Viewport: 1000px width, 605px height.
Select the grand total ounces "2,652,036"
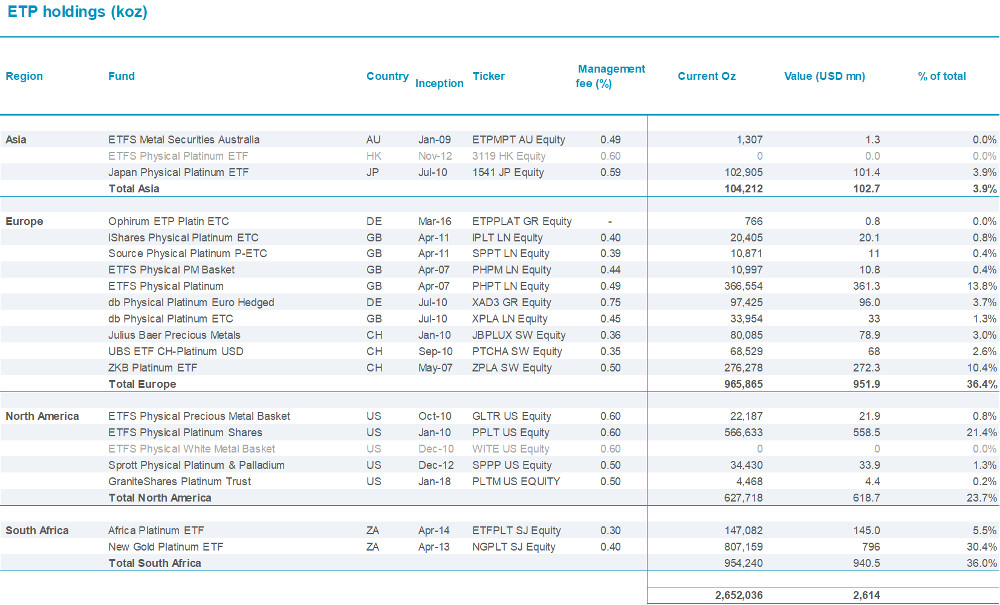click(x=739, y=596)
